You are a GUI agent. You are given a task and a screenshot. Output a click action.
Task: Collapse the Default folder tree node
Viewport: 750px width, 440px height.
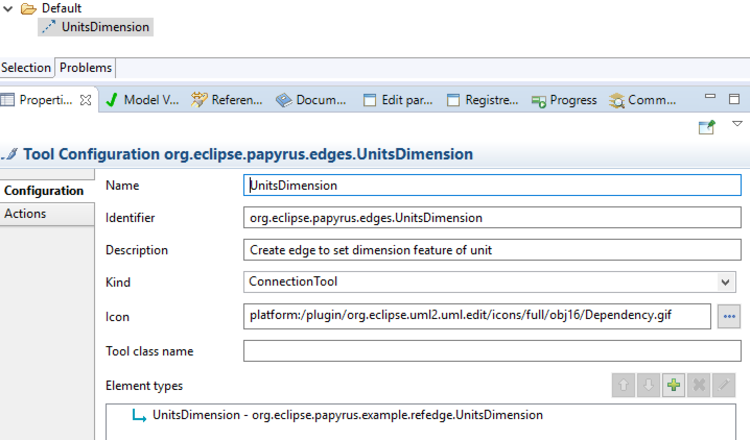pos(8,9)
